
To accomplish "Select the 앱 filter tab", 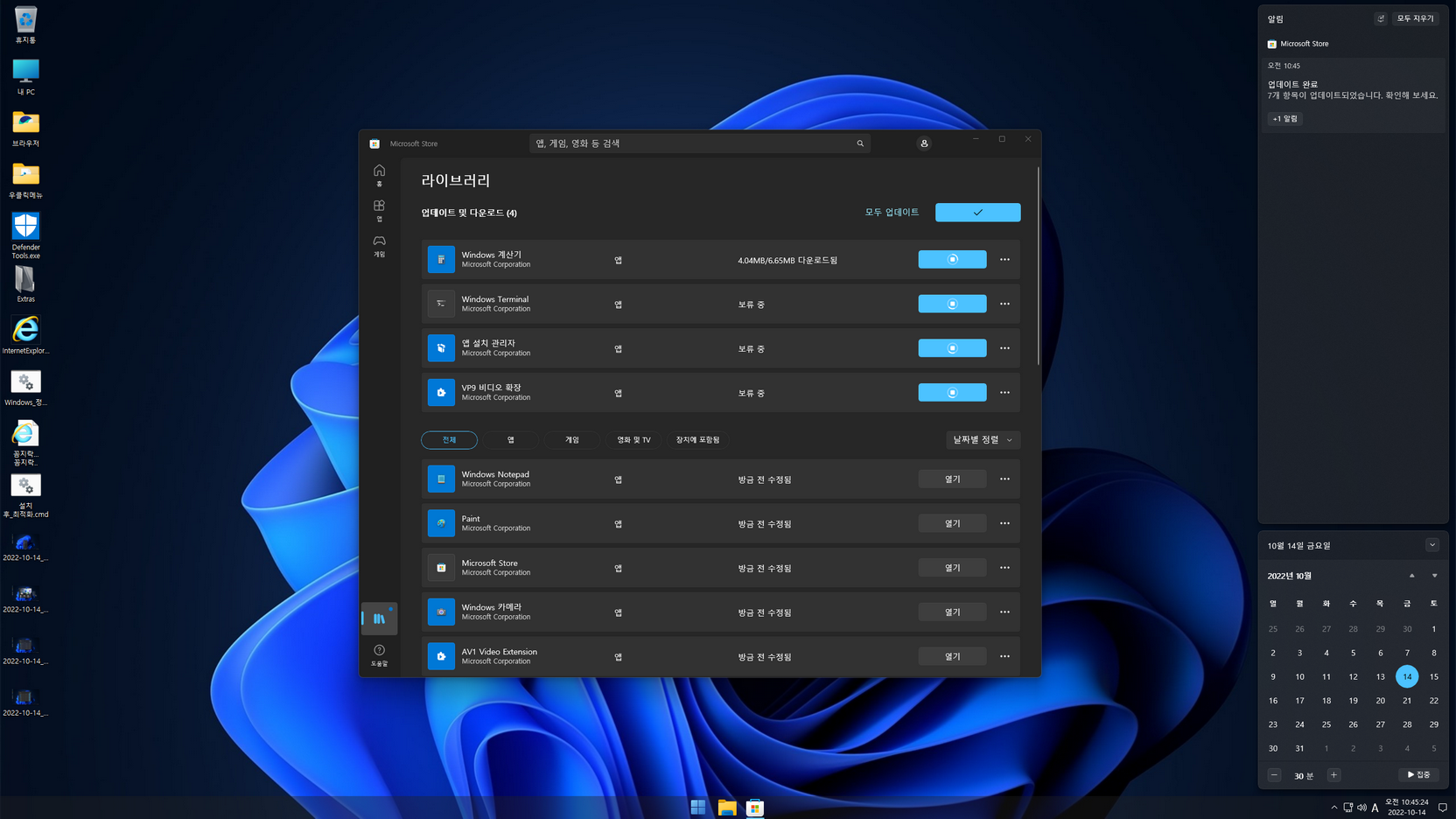I will pos(511,439).
